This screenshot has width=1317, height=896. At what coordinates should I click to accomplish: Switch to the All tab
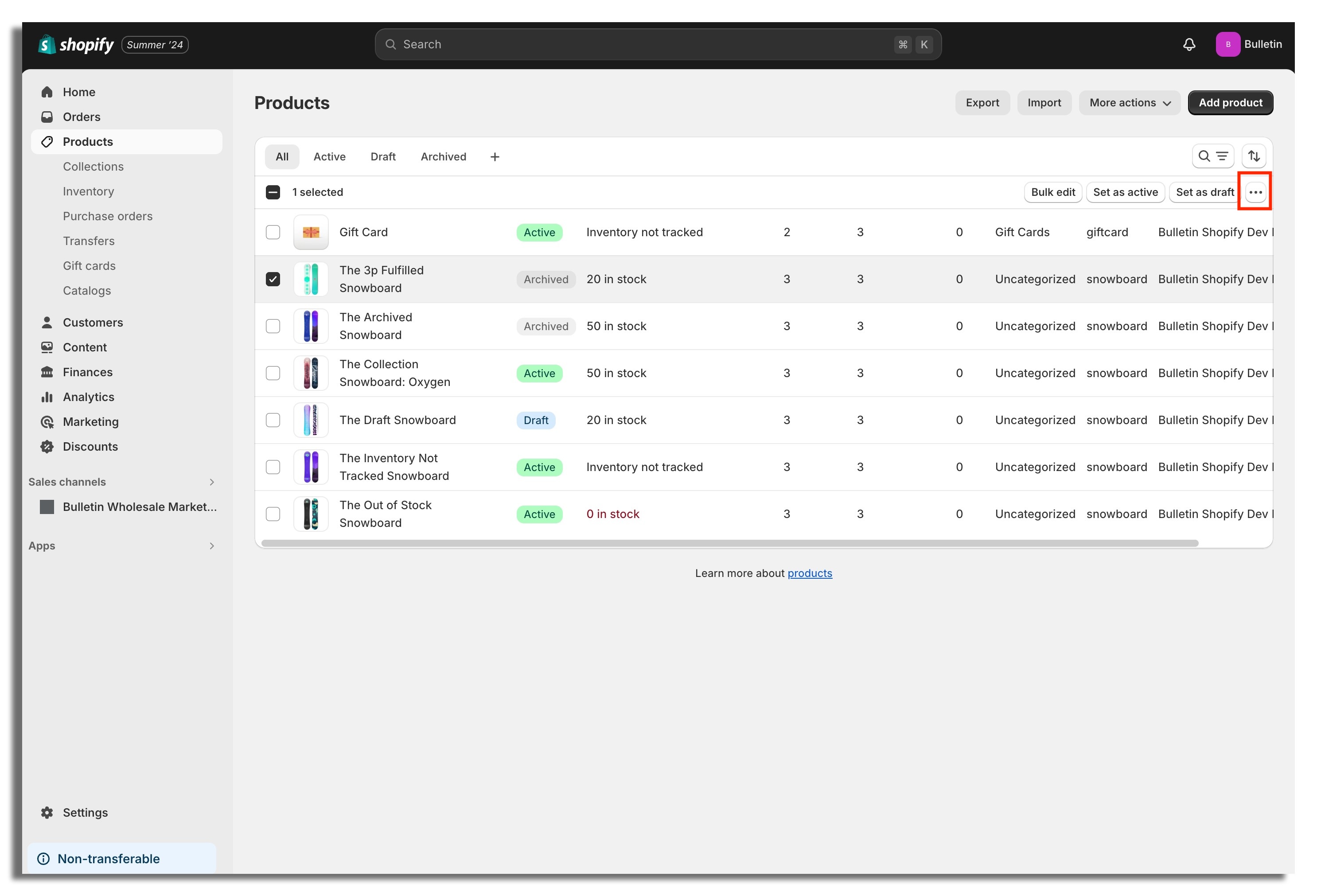pos(282,157)
